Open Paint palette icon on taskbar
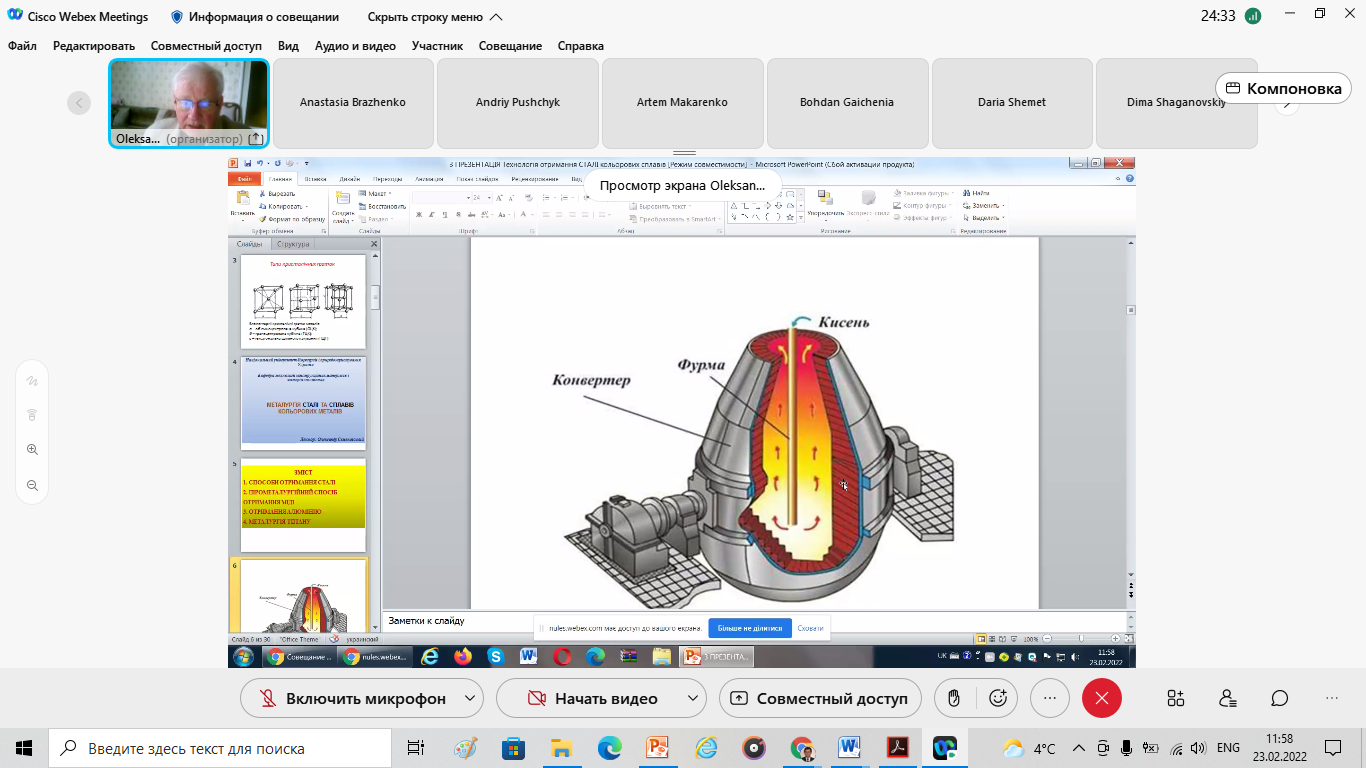1366x768 pixels. click(466, 748)
